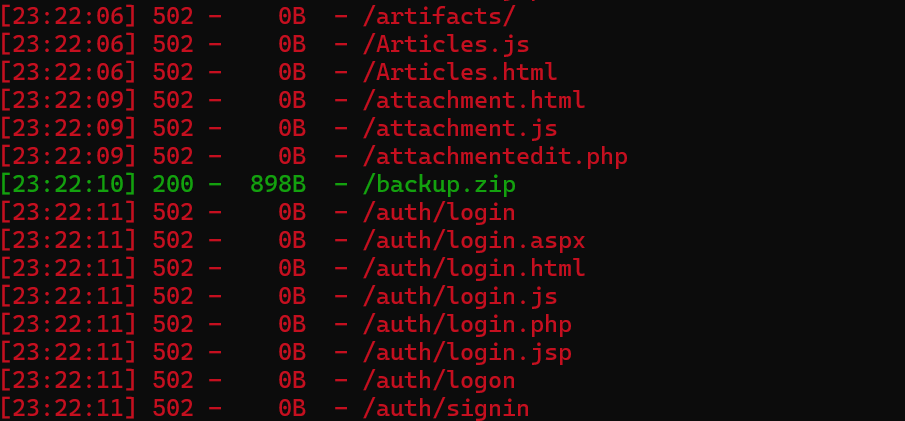905x421 pixels.
Task: Click the /auth/logon path
Action: pos(439,381)
